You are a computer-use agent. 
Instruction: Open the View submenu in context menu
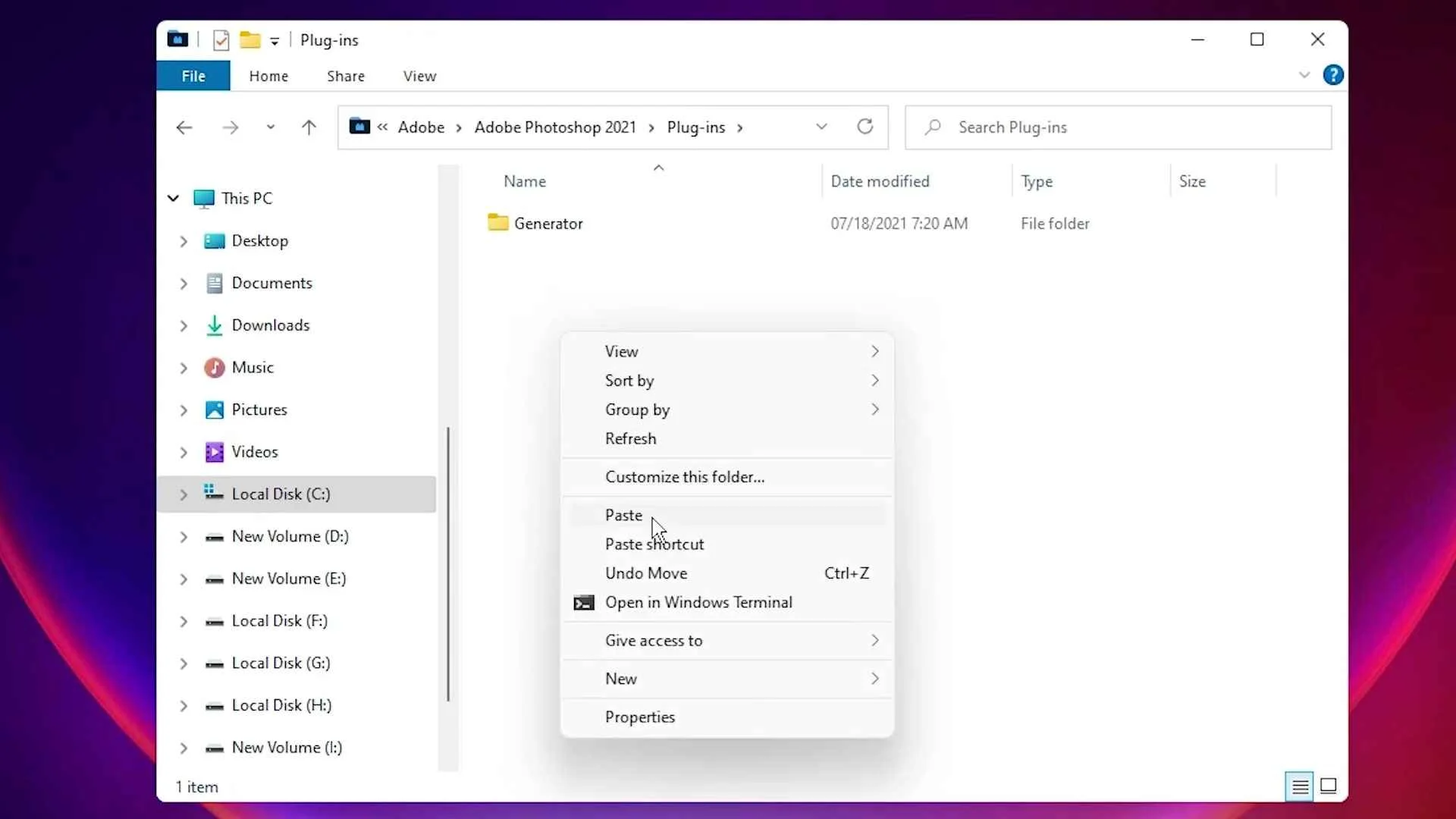pos(726,351)
